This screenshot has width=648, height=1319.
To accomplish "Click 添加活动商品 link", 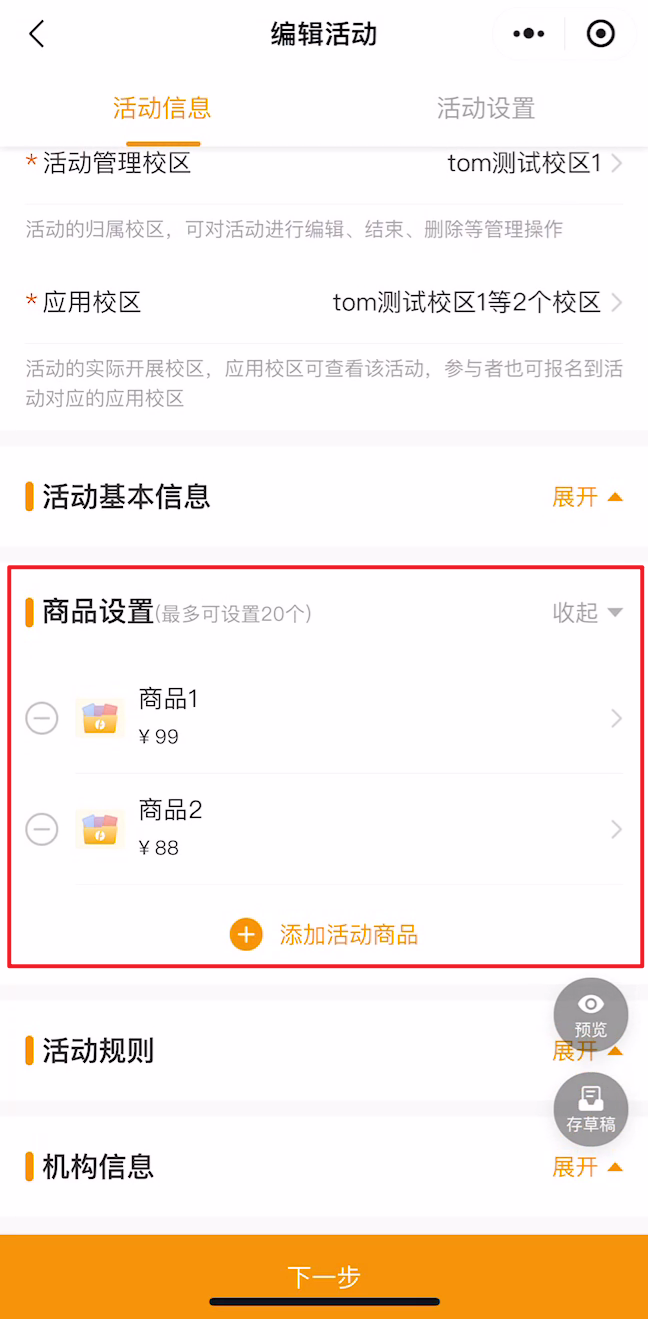I will [x=349, y=935].
